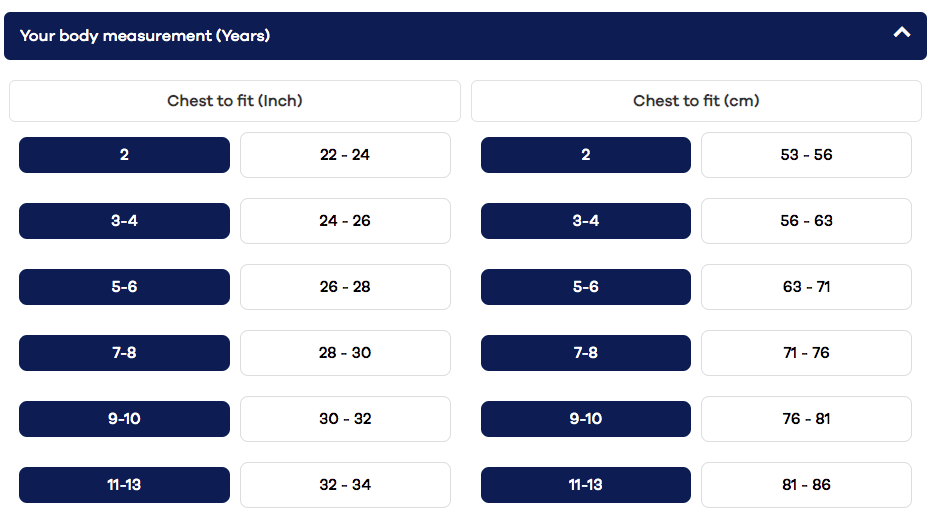Select age 9-10 in the inch table
Screen dimensions: 935x519
tap(124, 419)
